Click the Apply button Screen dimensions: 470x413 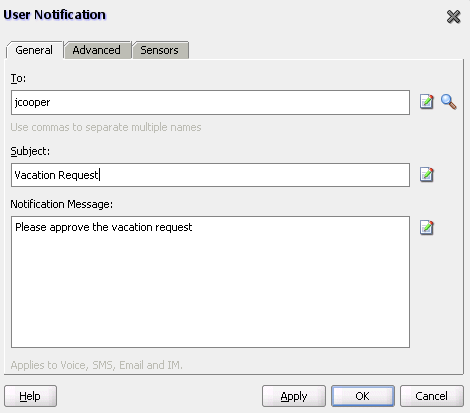point(294,396)
